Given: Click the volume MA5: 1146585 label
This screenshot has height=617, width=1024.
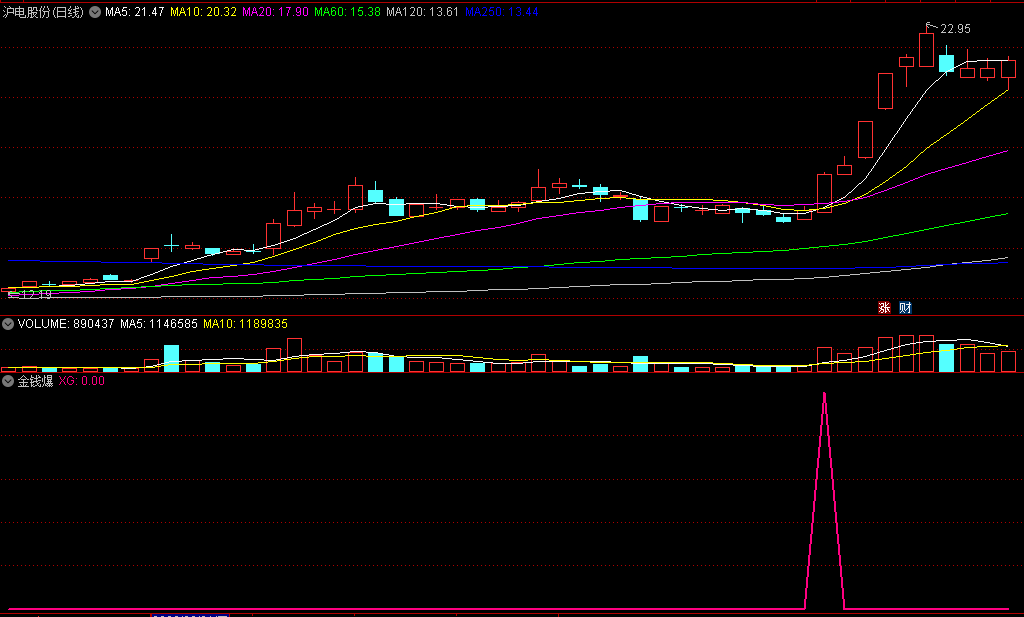Looking at the screenshot, I should pyautogui.click(x=159, y=324).
